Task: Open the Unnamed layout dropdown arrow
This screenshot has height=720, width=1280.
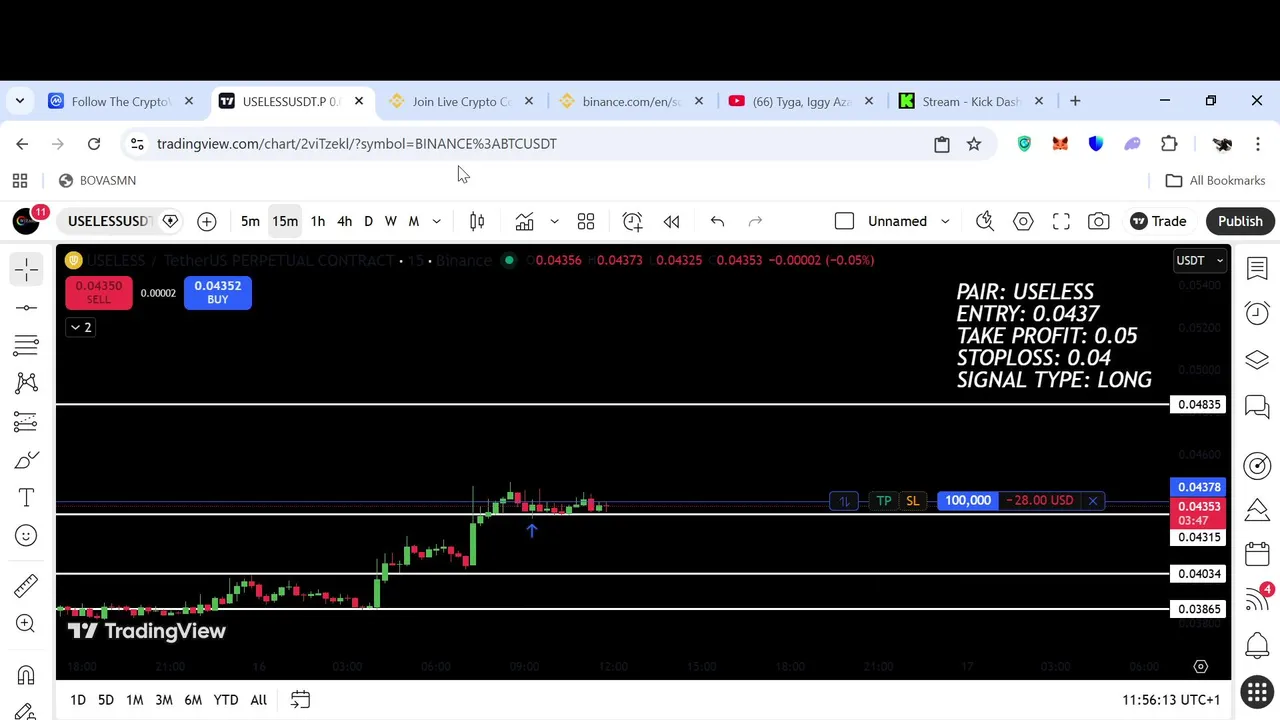Action: (945, 221)
